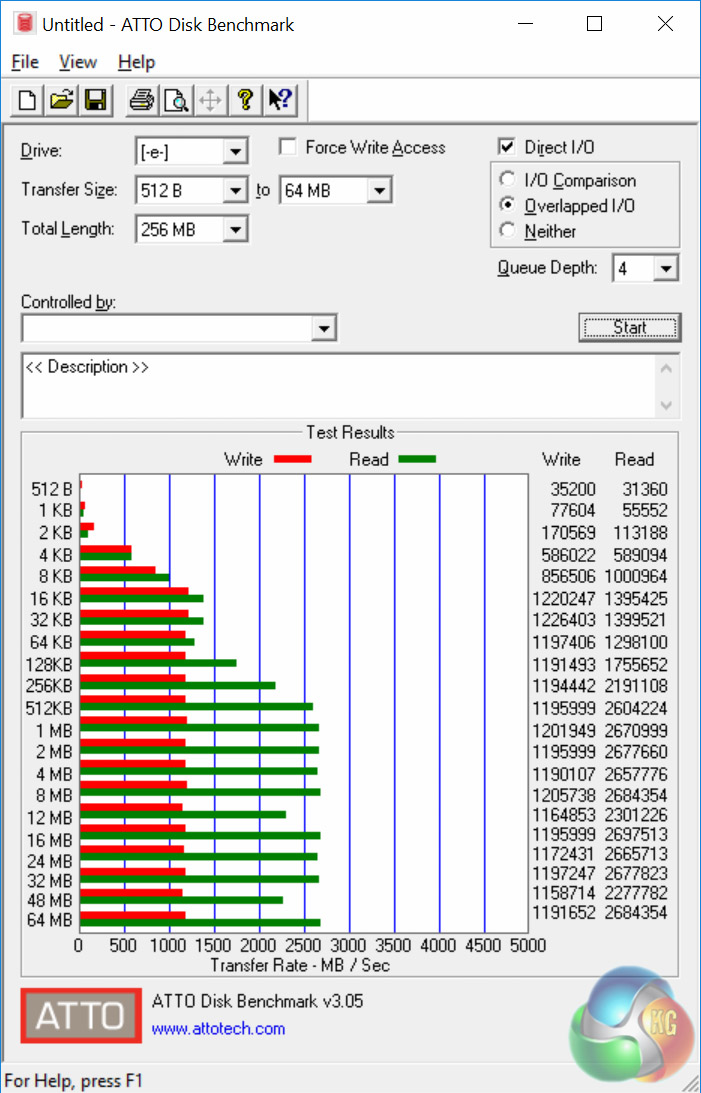
Task: Click the ATTO app icon in title bar
Action: click(x=24, y=24)
